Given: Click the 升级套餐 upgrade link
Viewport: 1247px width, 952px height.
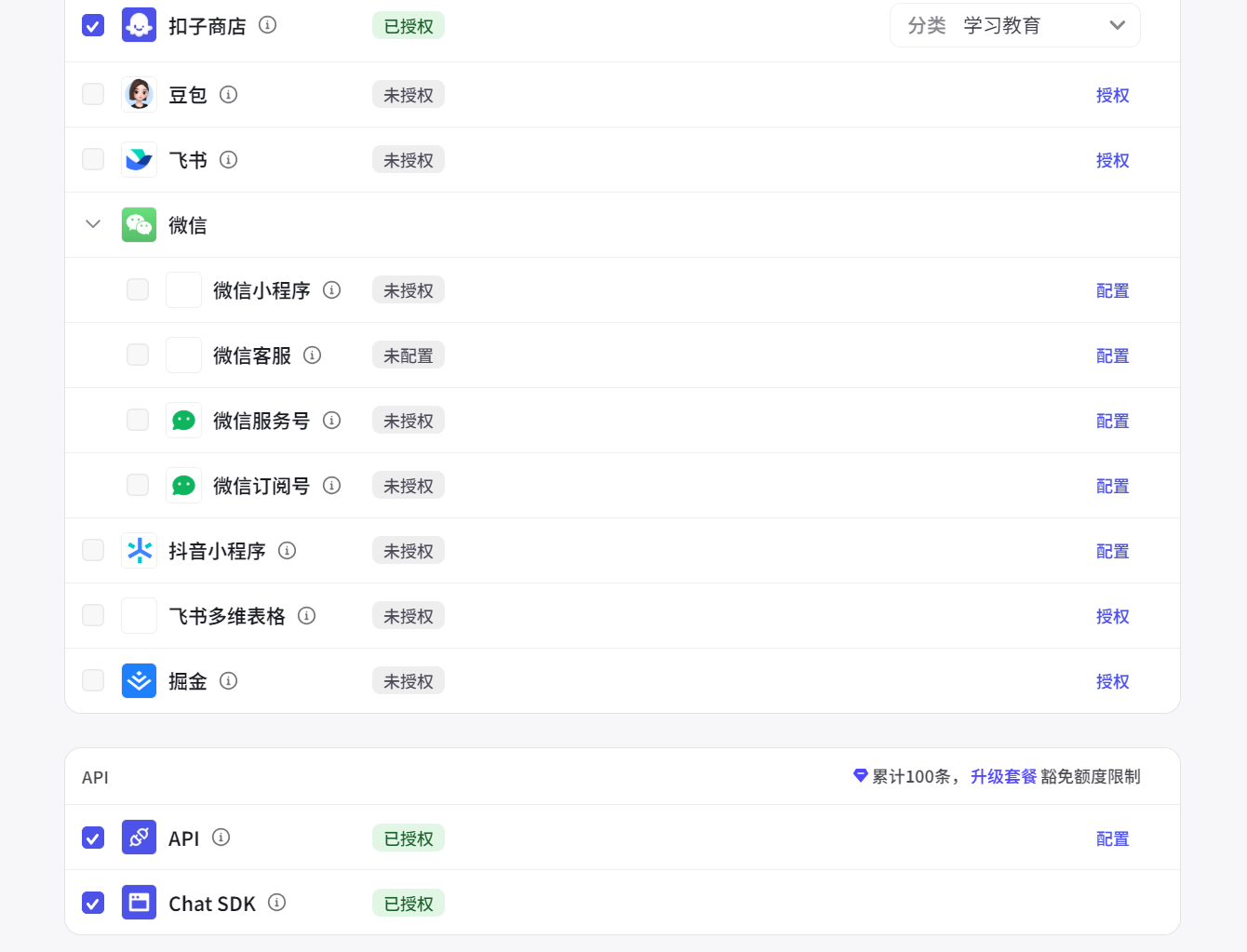Looking at the screenshot, I should pyautogui.click(x=1003, y=776).
